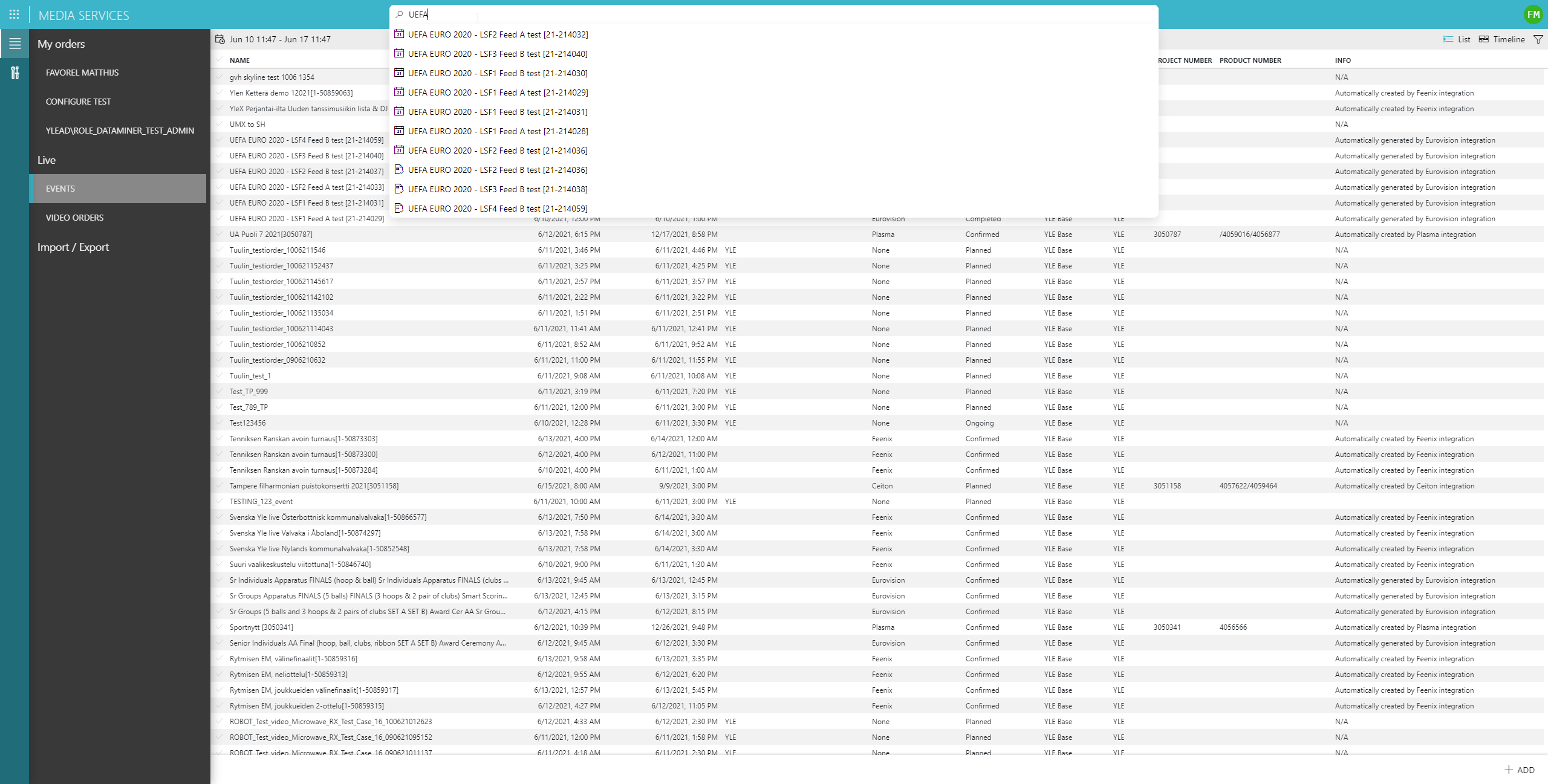Select row ROBOT_Test_video_Microwave_RX_Test_Case_16_100621012623
This screenshot has height=784, width=1548.
point(877,721)
